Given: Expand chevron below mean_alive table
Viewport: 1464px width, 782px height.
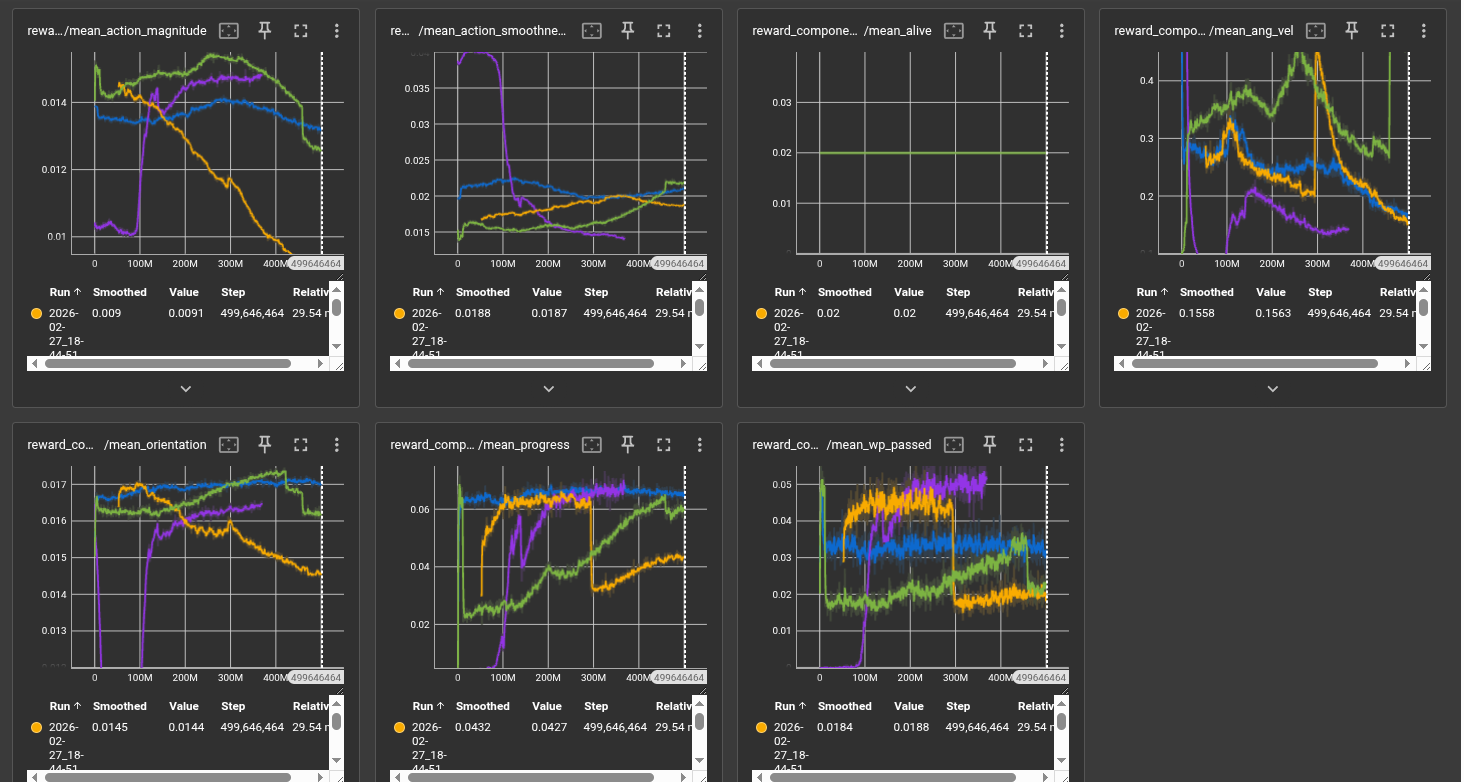Looking at the screenshot, I should click(910, 388).
